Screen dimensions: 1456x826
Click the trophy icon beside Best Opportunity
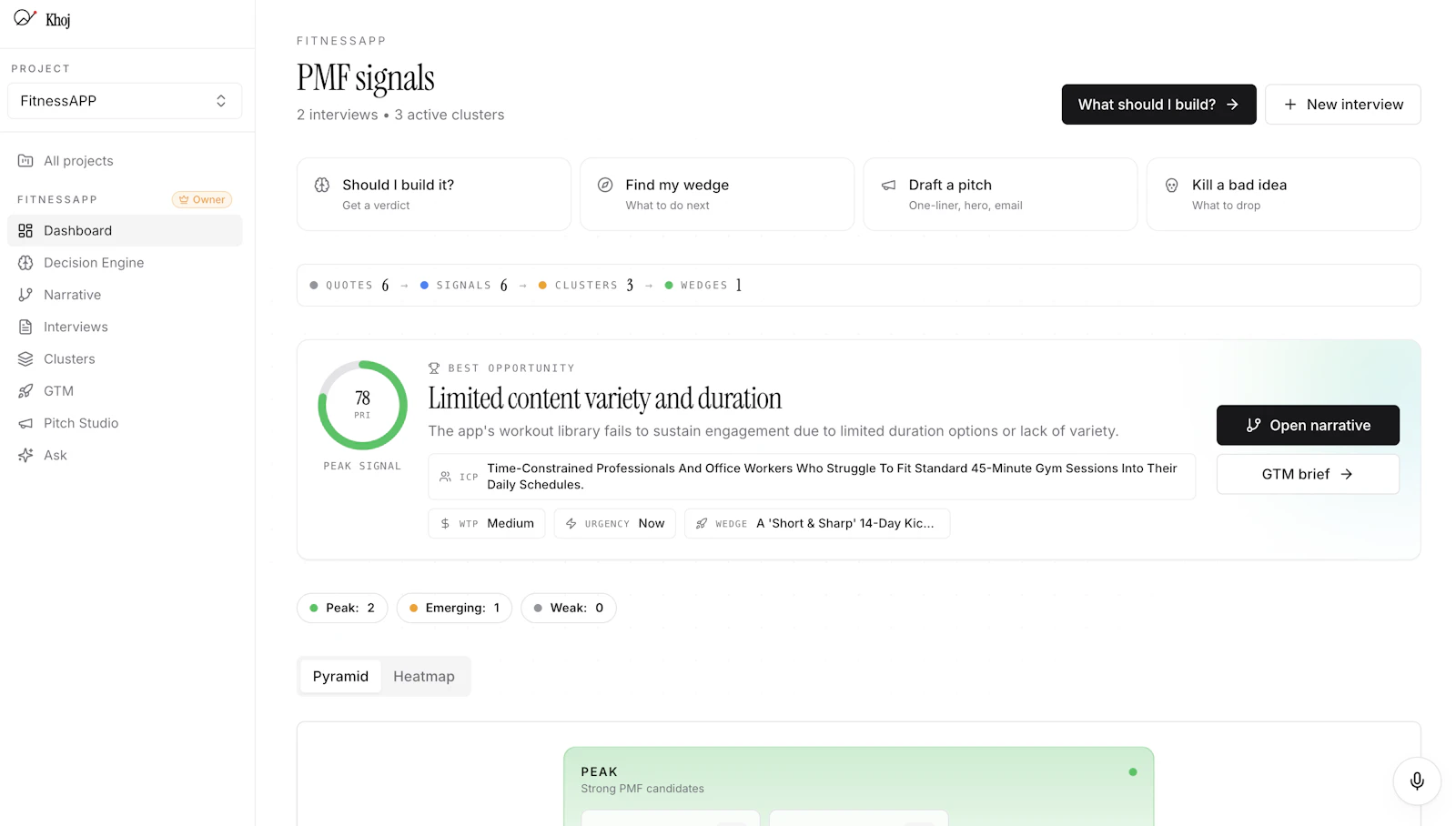pos(434,368)
